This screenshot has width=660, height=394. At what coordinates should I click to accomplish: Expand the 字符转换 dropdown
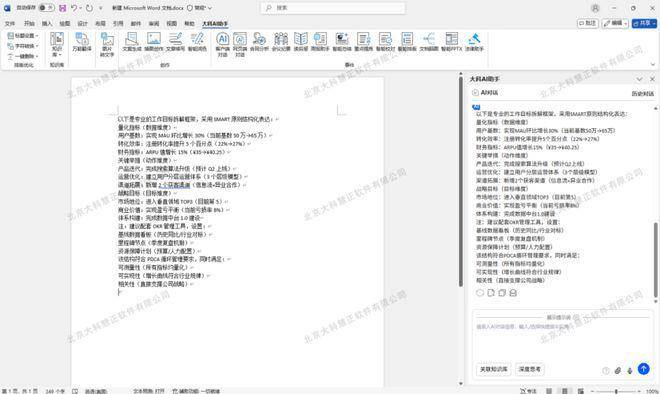(x=23, y=46)
